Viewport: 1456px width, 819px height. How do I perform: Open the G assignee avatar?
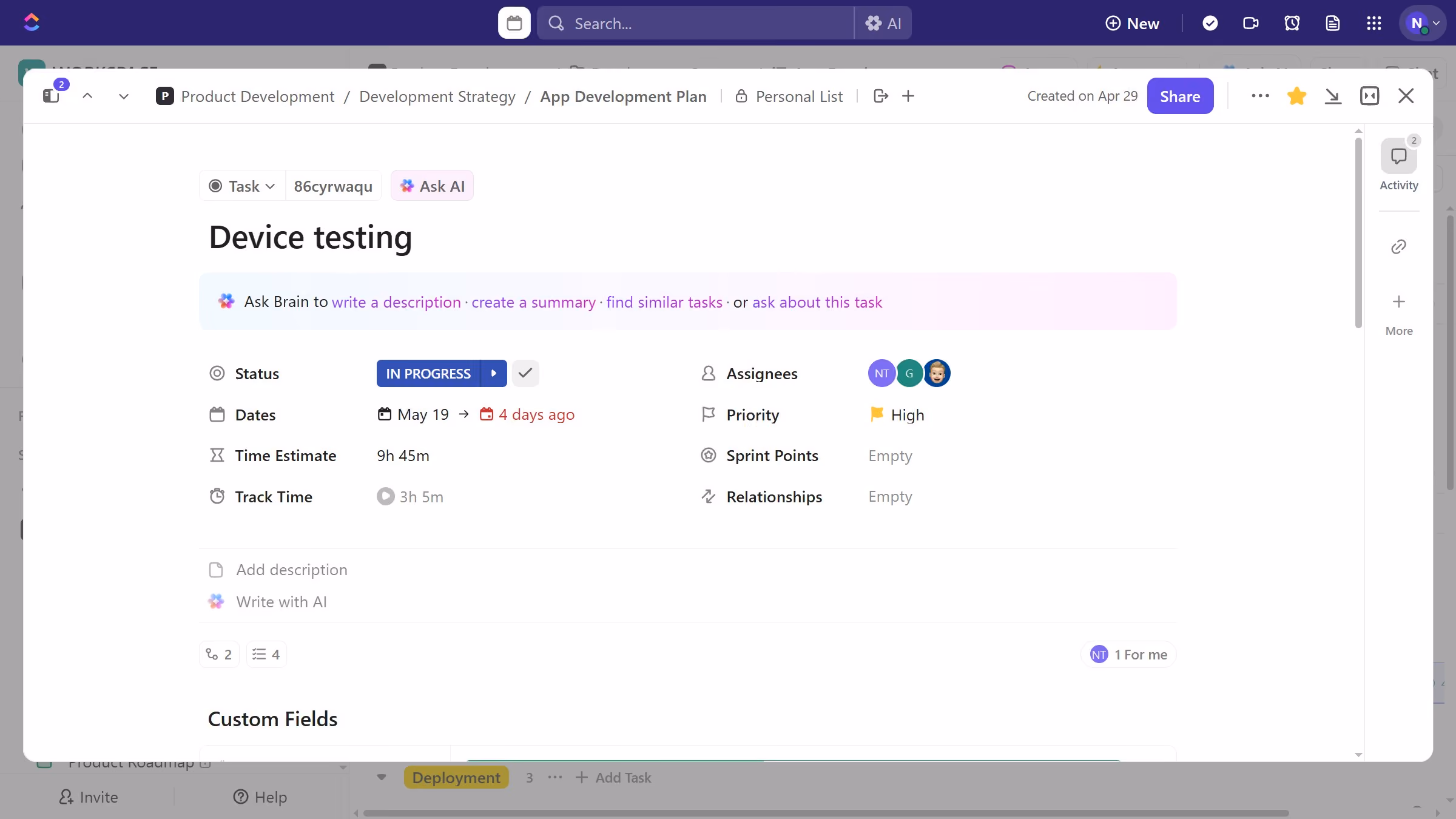909,373
